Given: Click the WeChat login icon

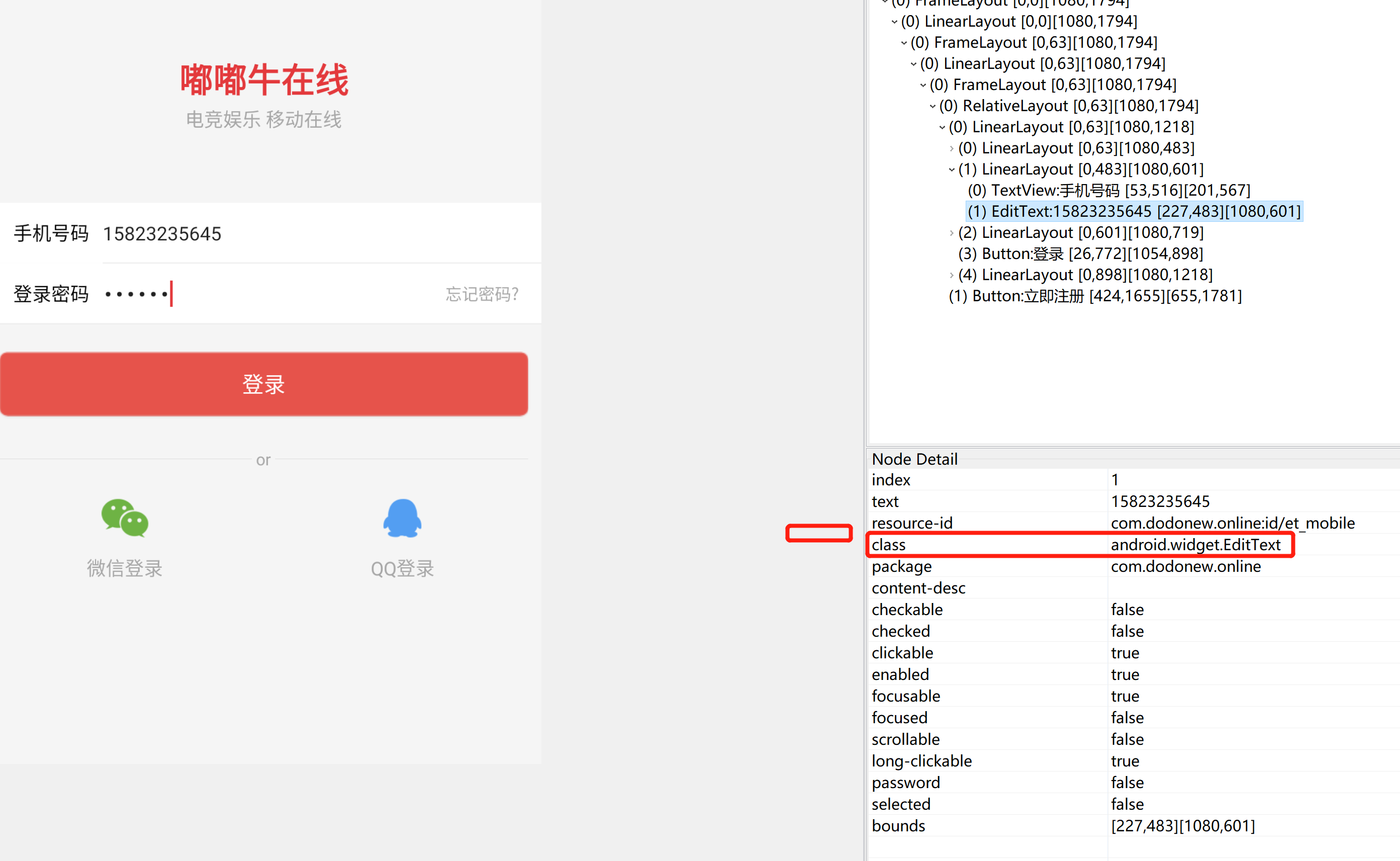Looking at the screenshot, I should pos(125,518).
